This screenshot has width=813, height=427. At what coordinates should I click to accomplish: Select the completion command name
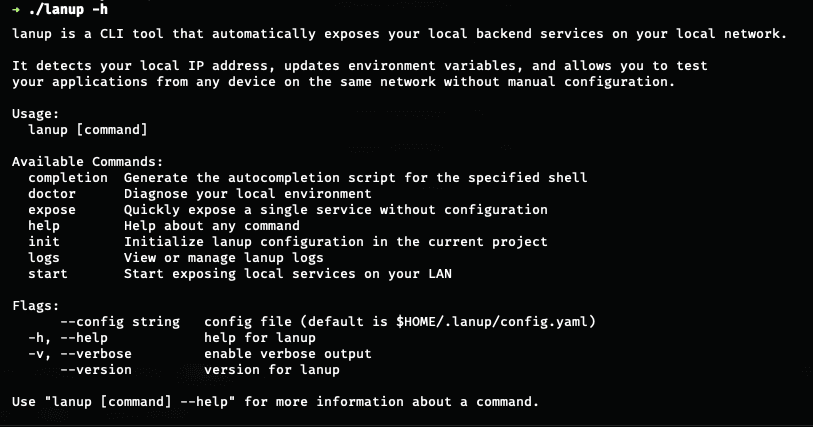click(x=67, y=177)
